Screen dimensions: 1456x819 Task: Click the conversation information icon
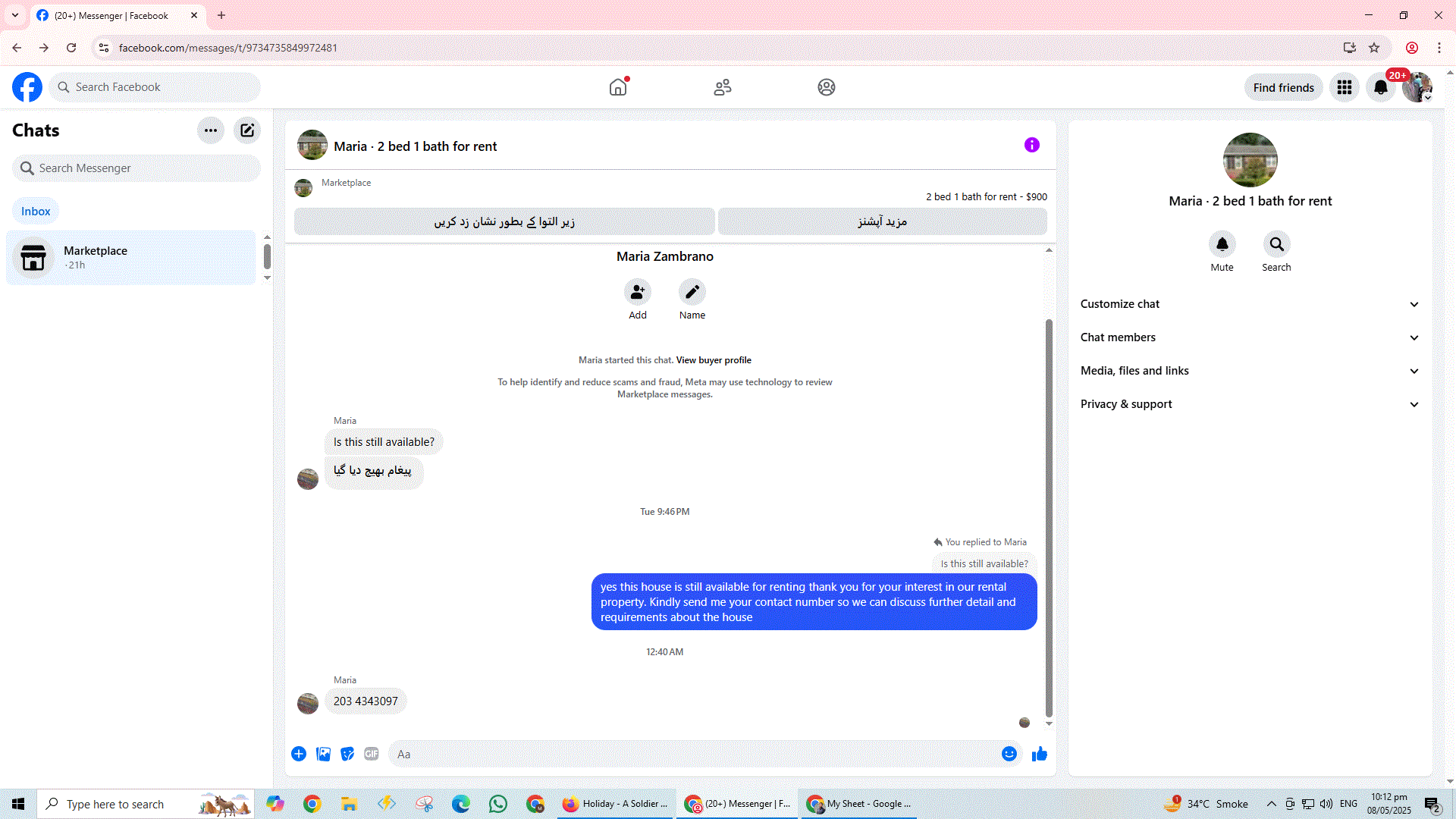1032,145
